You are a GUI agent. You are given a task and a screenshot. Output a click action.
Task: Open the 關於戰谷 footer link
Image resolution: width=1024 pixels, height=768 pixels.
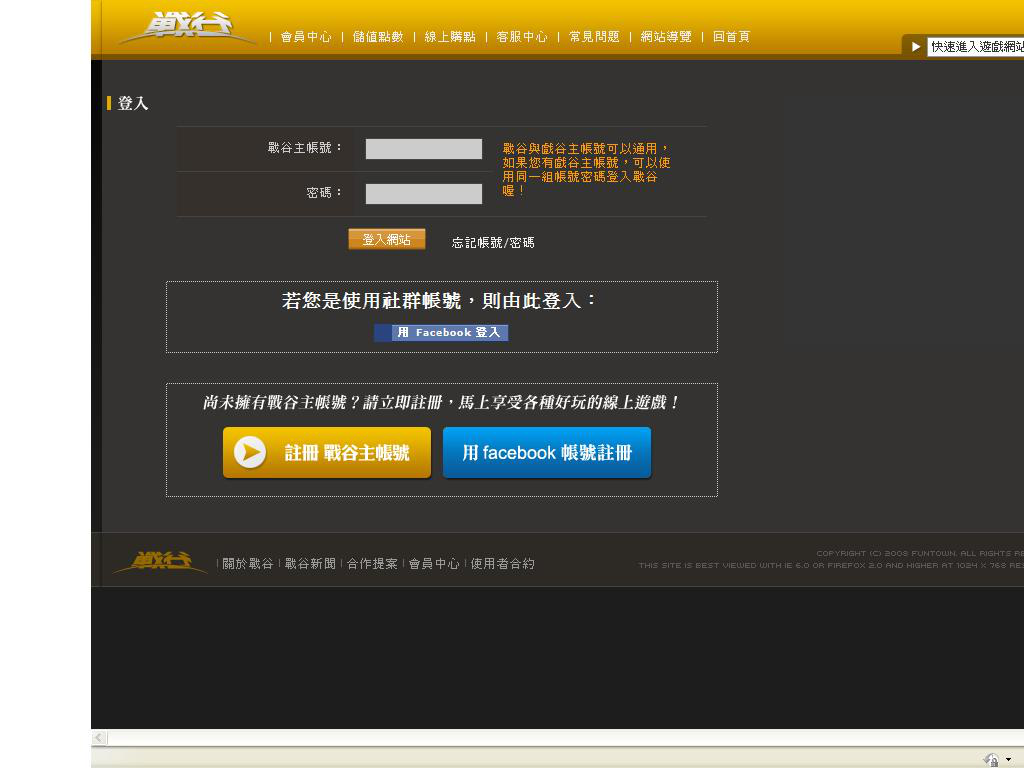pos(248,564)
